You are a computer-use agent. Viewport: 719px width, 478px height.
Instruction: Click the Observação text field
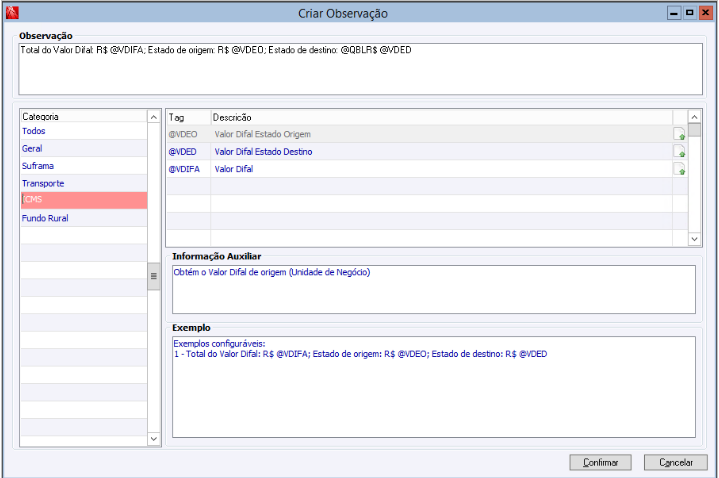pos(360,69)
